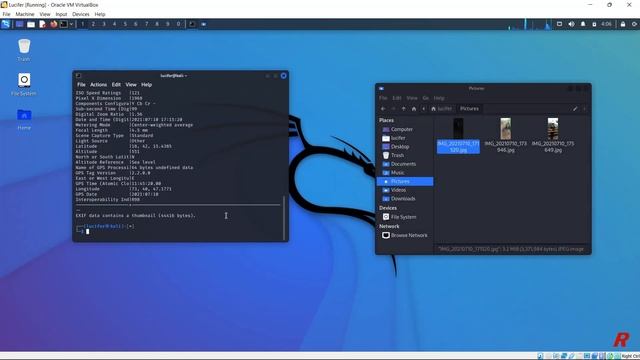This screenshot has height=360, width=640.
Task: Open the VirtualBox Devices menu
Action: 81,14
